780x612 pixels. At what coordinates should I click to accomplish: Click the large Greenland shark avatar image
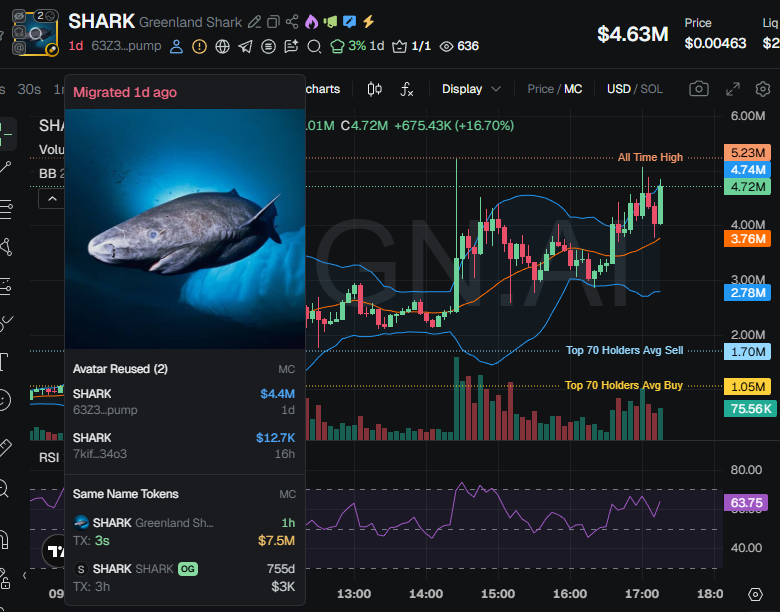(185, 229)
